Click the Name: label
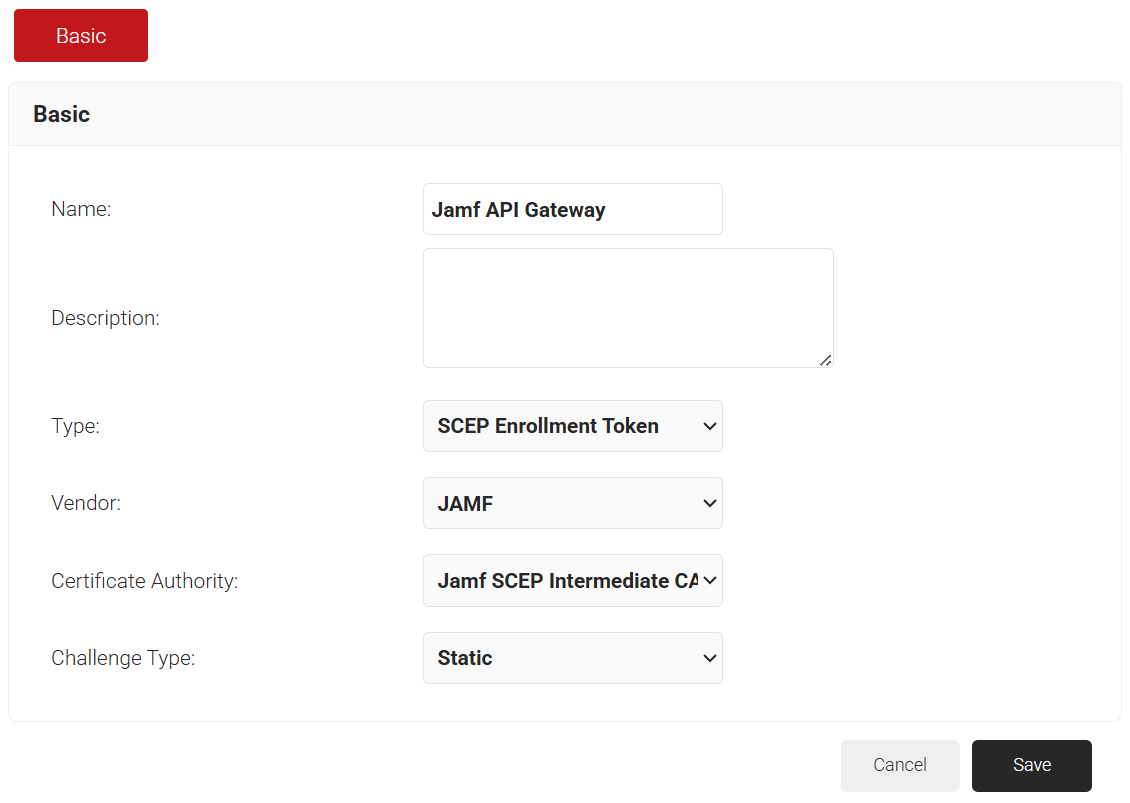Image resolution: width=1130 pixels, height=803 pixels. pos(81,209)
